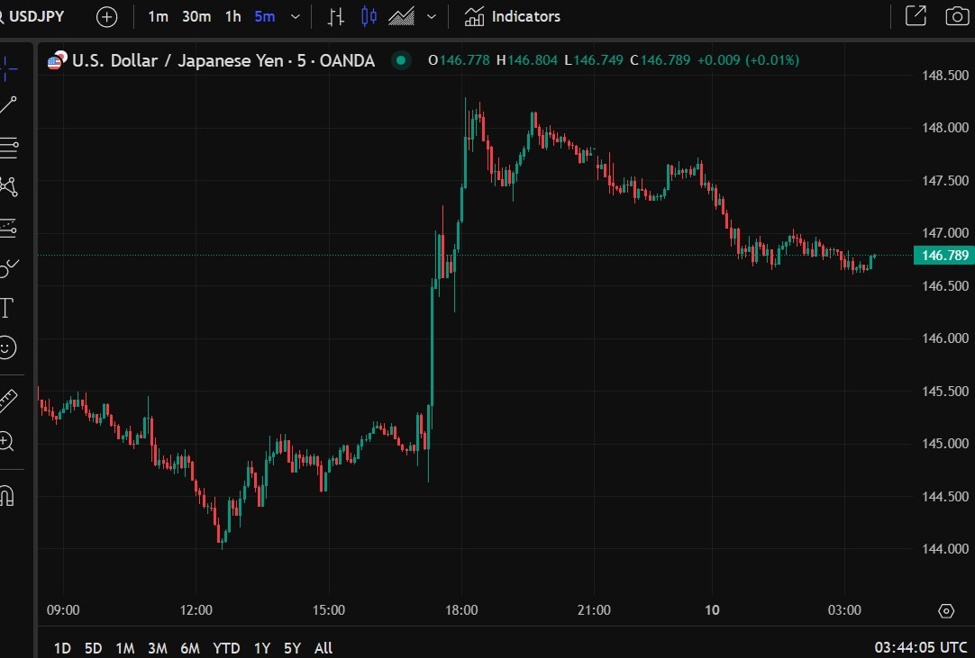Expand the chart type dropdown arrow
Image resolution: width=975 pixels, height=658 pixels.
[431, 17]
